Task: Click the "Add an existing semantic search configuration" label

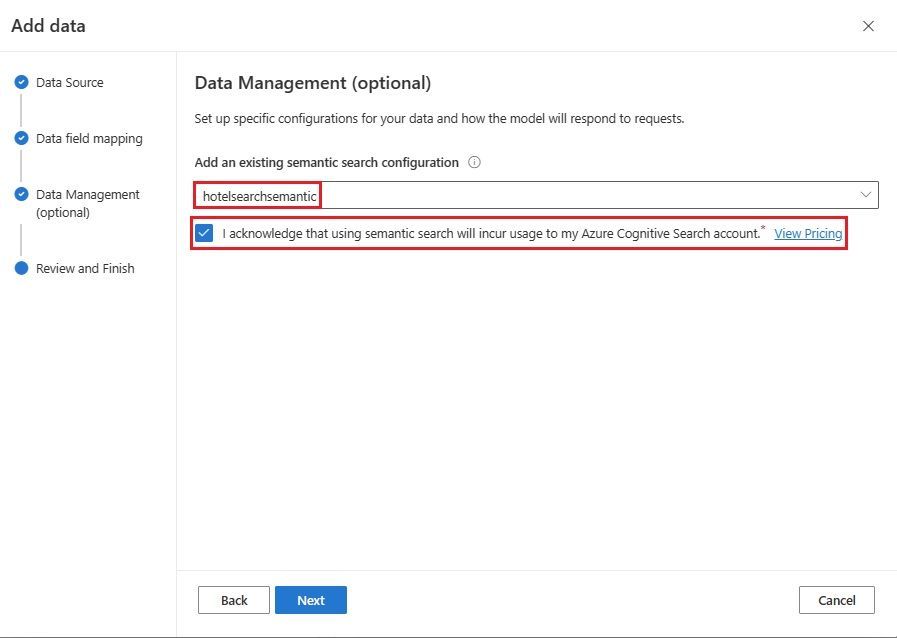Action: [x=326, y=162]
